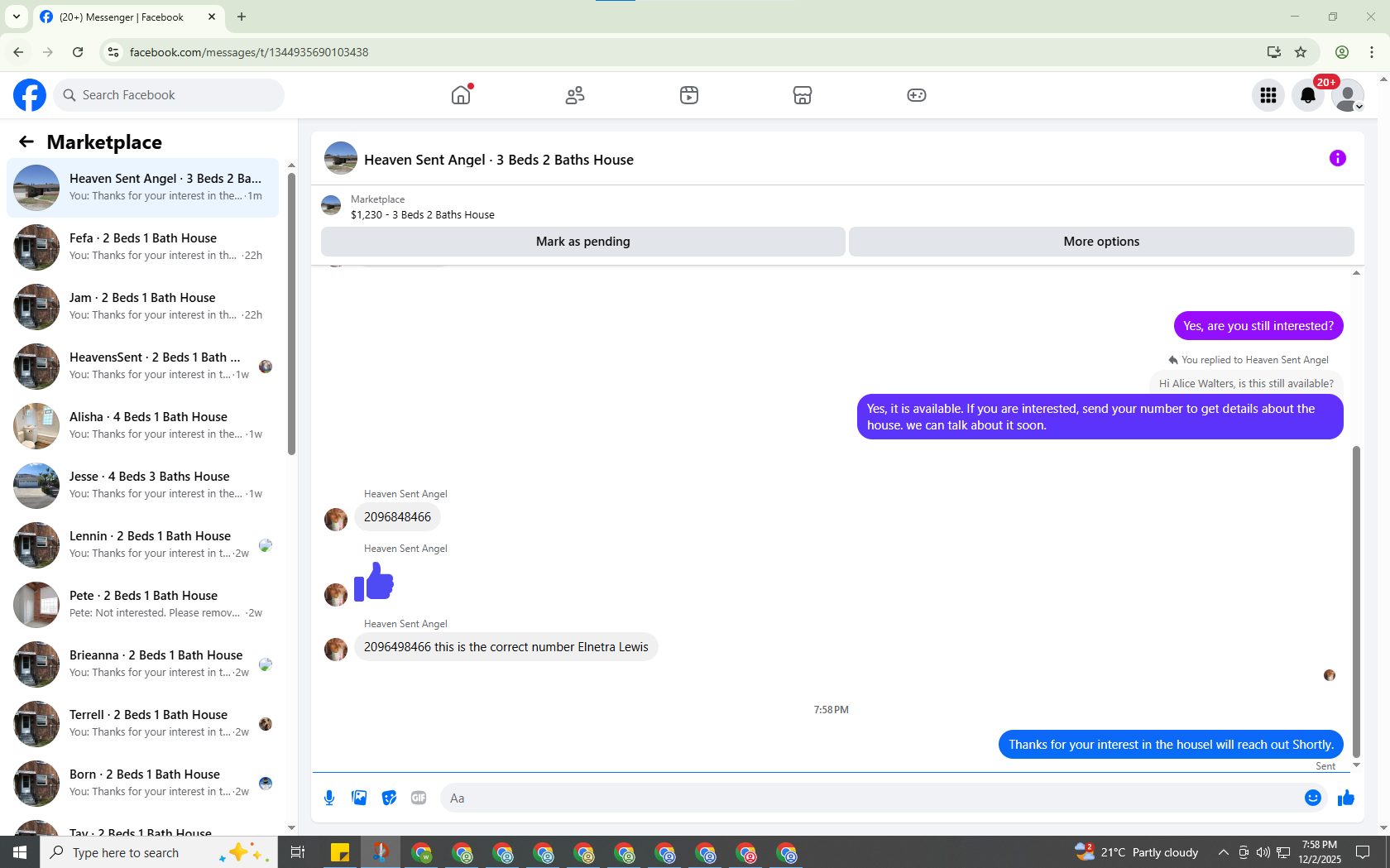Click the 'Yes, are you still interested?' message
This screenshot has width=1390, height=868.
(x=1258, y=326)
